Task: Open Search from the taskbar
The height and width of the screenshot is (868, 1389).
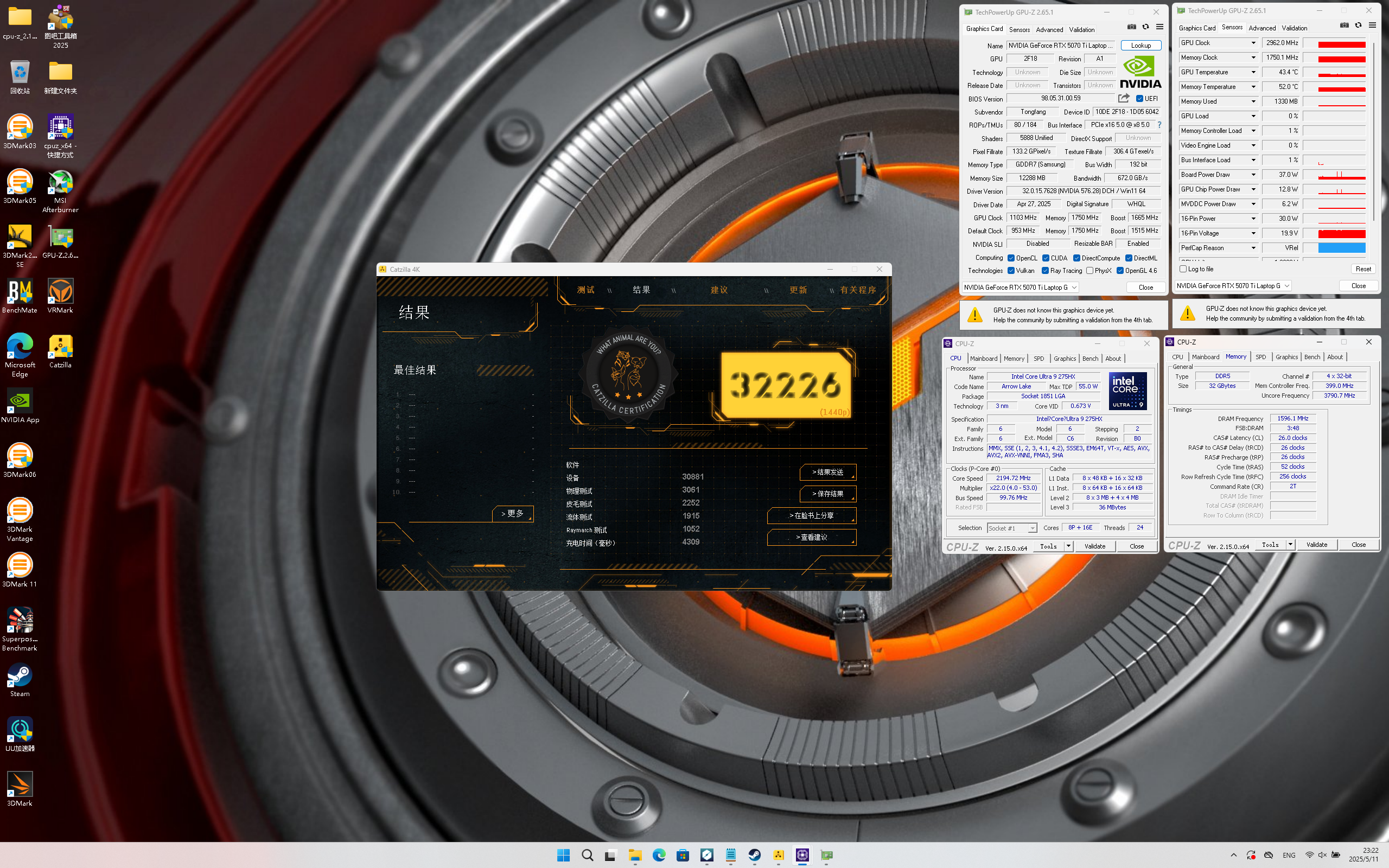Action: click(587, 855)
